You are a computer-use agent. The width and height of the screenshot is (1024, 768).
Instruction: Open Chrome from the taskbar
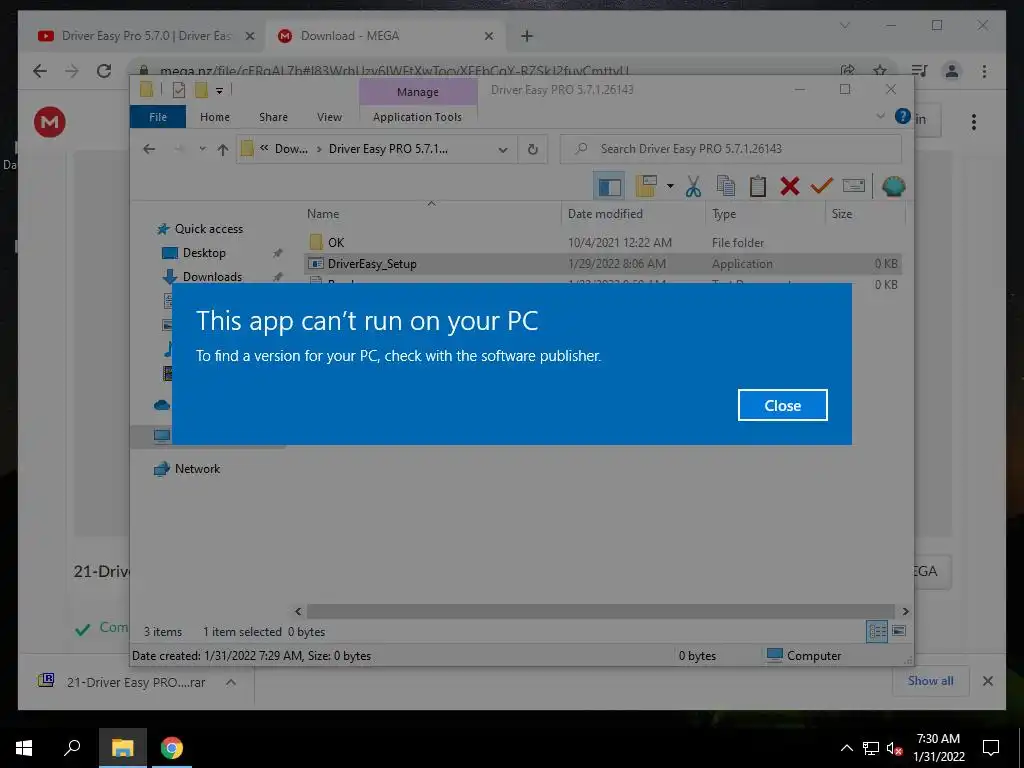click(172, 748)
